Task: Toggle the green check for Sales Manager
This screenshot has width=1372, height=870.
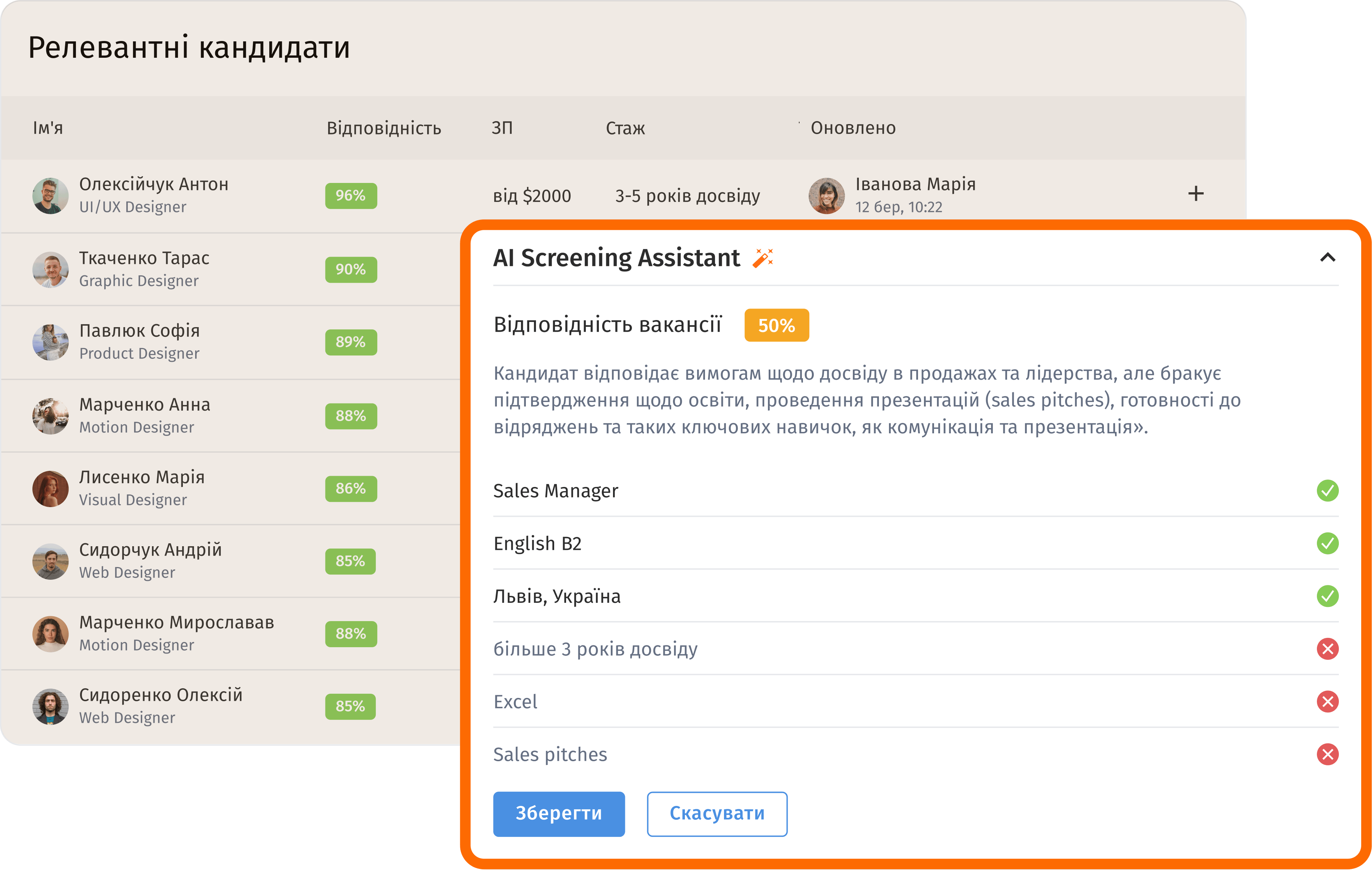Action: 1327,490
